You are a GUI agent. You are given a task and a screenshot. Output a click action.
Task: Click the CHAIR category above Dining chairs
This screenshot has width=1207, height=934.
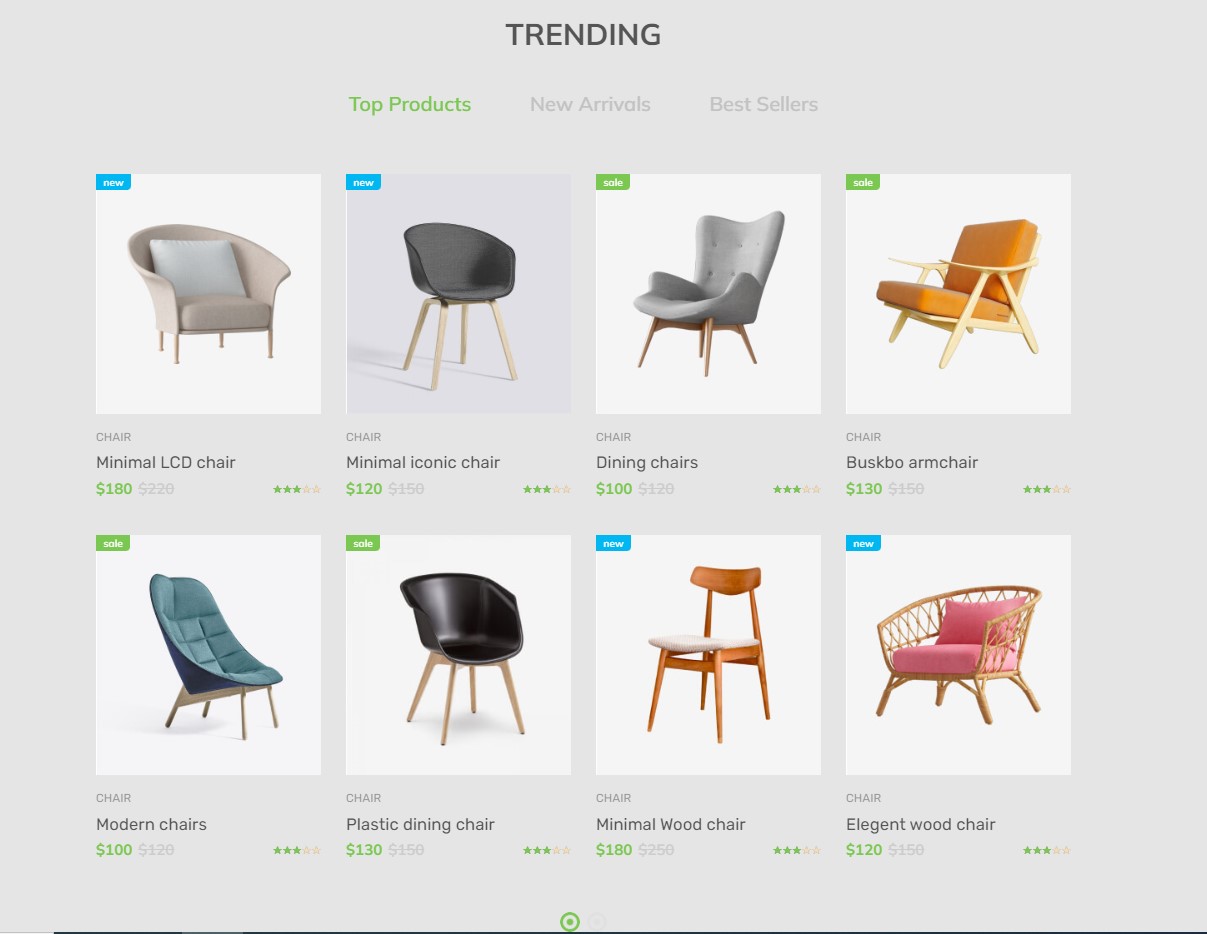point(613,437)
